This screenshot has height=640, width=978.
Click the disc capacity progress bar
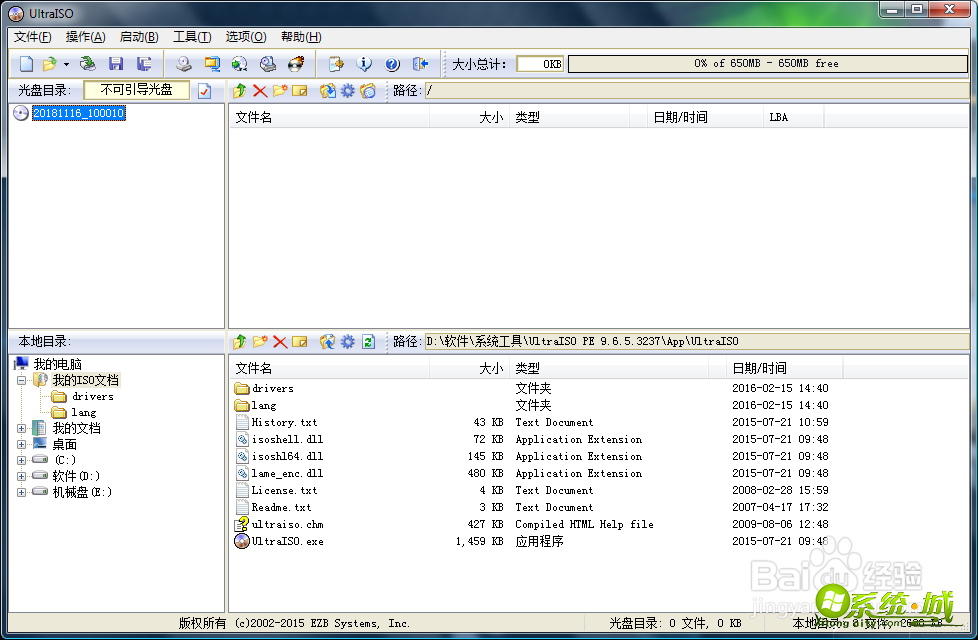point(770,63)
